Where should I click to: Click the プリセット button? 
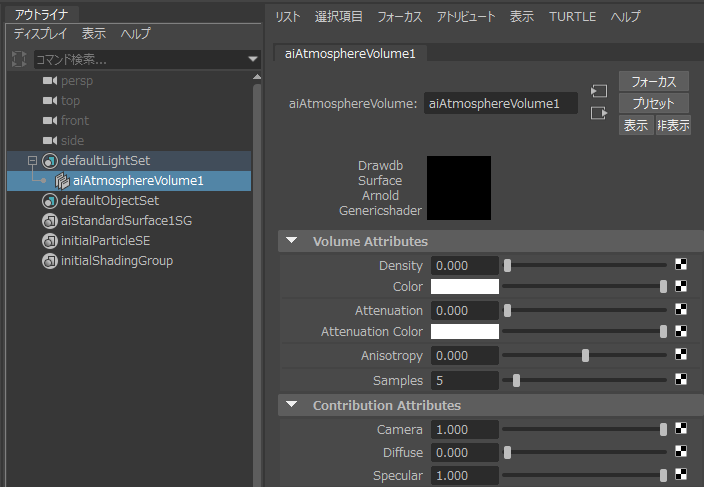pyautogui.click(x=654, y=103)
